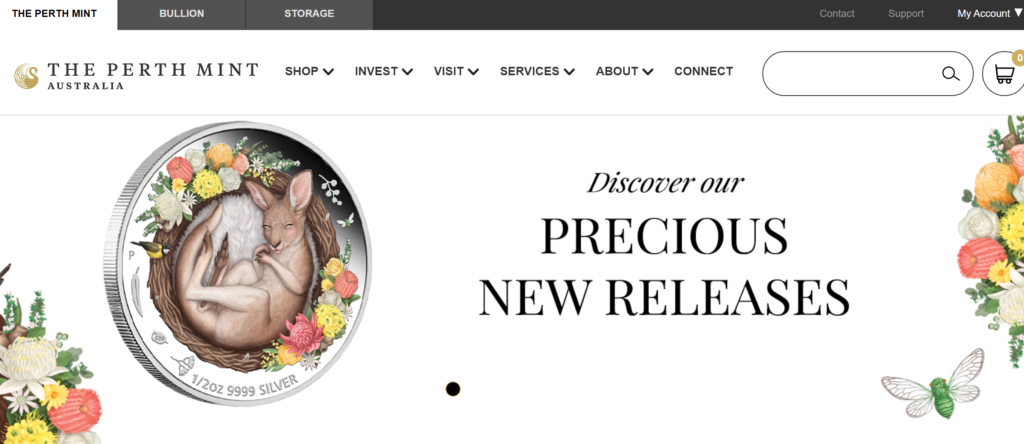1024x444 pixels.
Task: Open the ABOUT dropdown menu
Action: (x=624, y=71)
